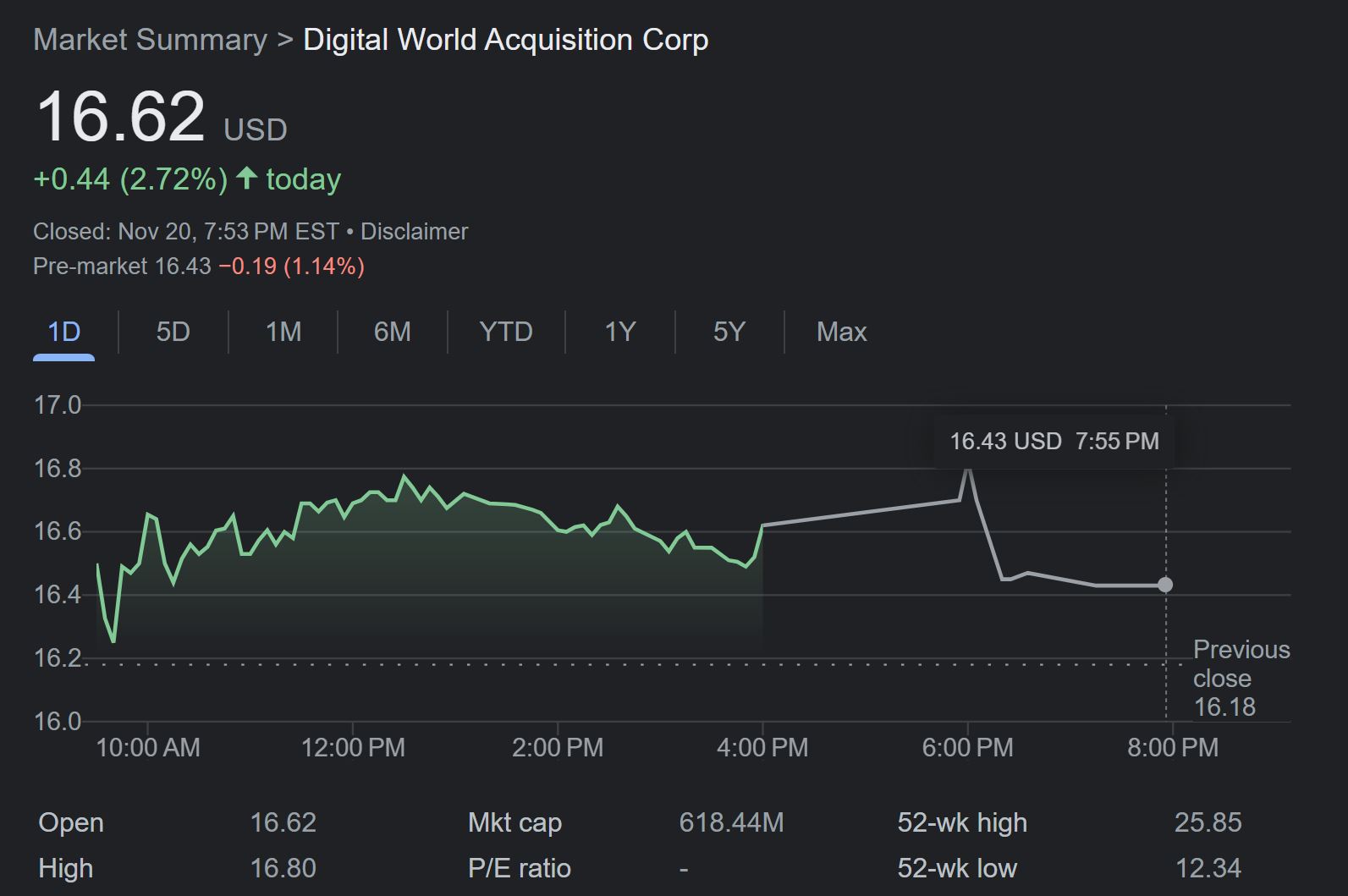The image size is (1348, 896).
Task: Open the YTD chart tab
Action: pyautogui.click(x=506, y=332)
